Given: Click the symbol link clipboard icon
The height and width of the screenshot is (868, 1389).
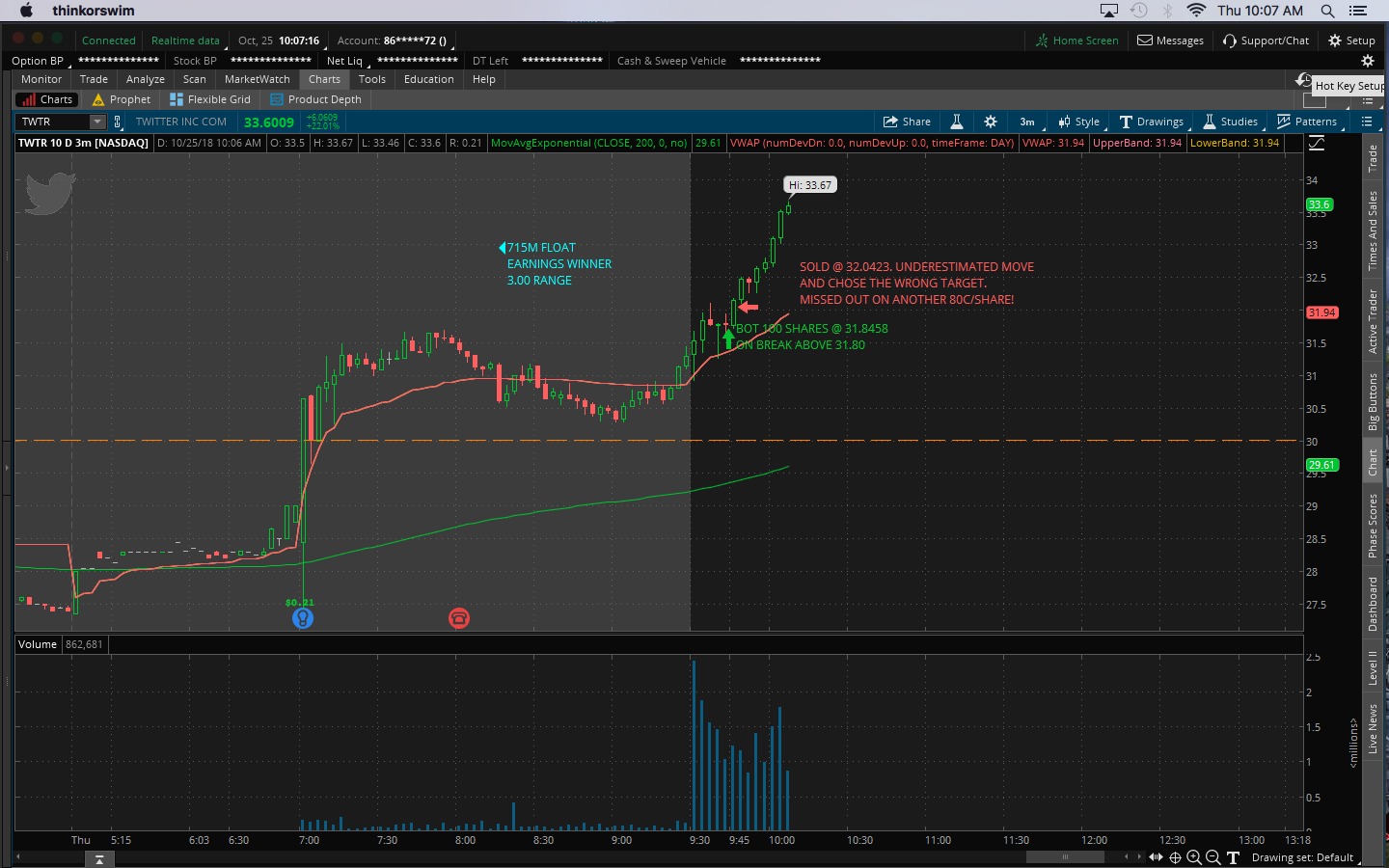Looking at the screenshot, I should pyautogui.click(x=118, y=122).
